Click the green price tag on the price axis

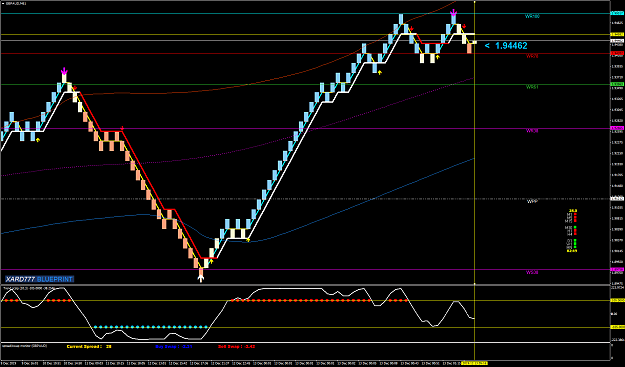617,84
